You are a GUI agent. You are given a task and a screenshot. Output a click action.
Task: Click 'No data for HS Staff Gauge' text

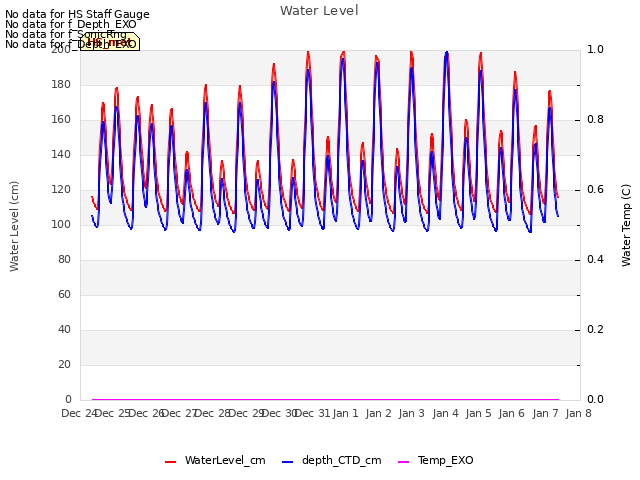pos(77,14)
